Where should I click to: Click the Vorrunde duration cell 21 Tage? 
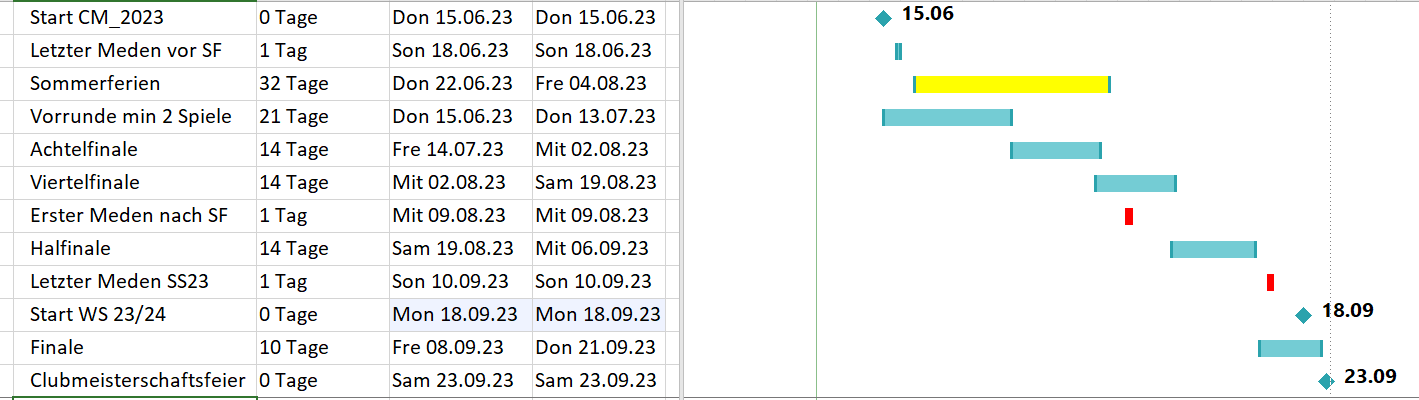tap(323, 117)
